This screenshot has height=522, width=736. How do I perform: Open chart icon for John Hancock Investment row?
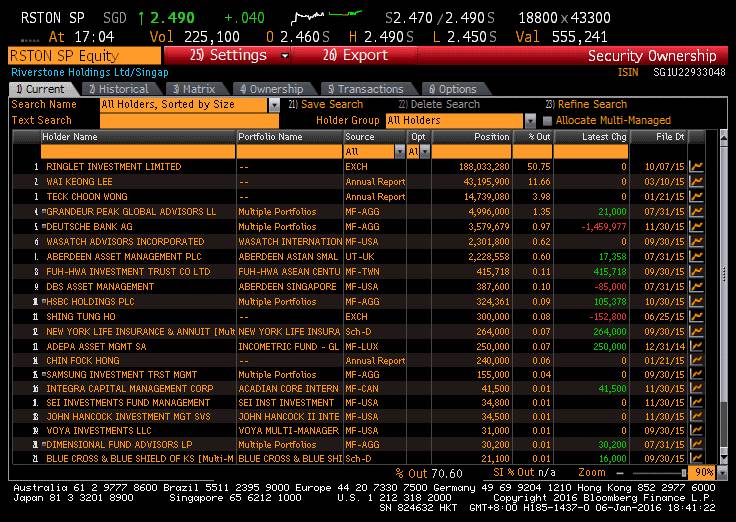click(696, 417)
